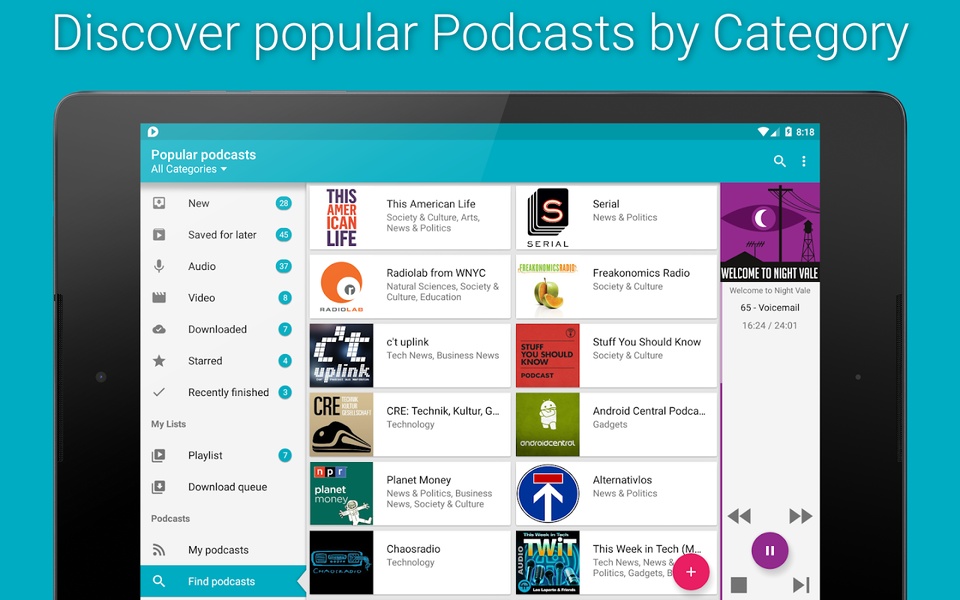Open Stuff You Should Know
The image size is (960, 600).
coord(616,356)
